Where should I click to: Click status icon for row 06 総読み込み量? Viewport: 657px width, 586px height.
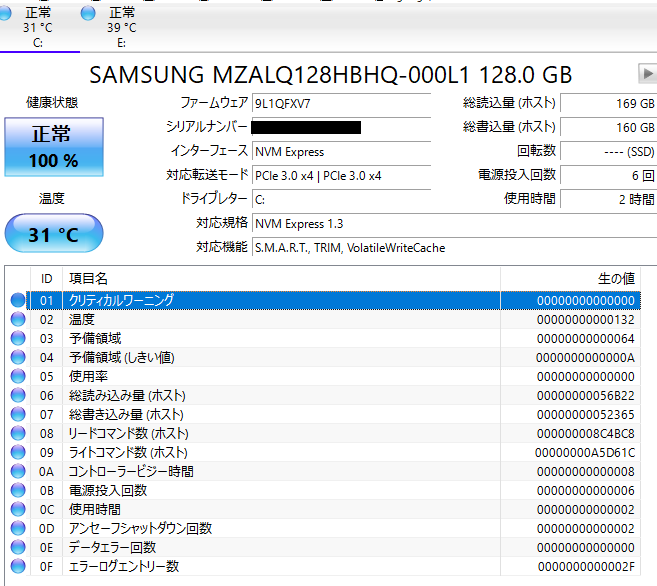pyautogui.click(x=18, y=395)
